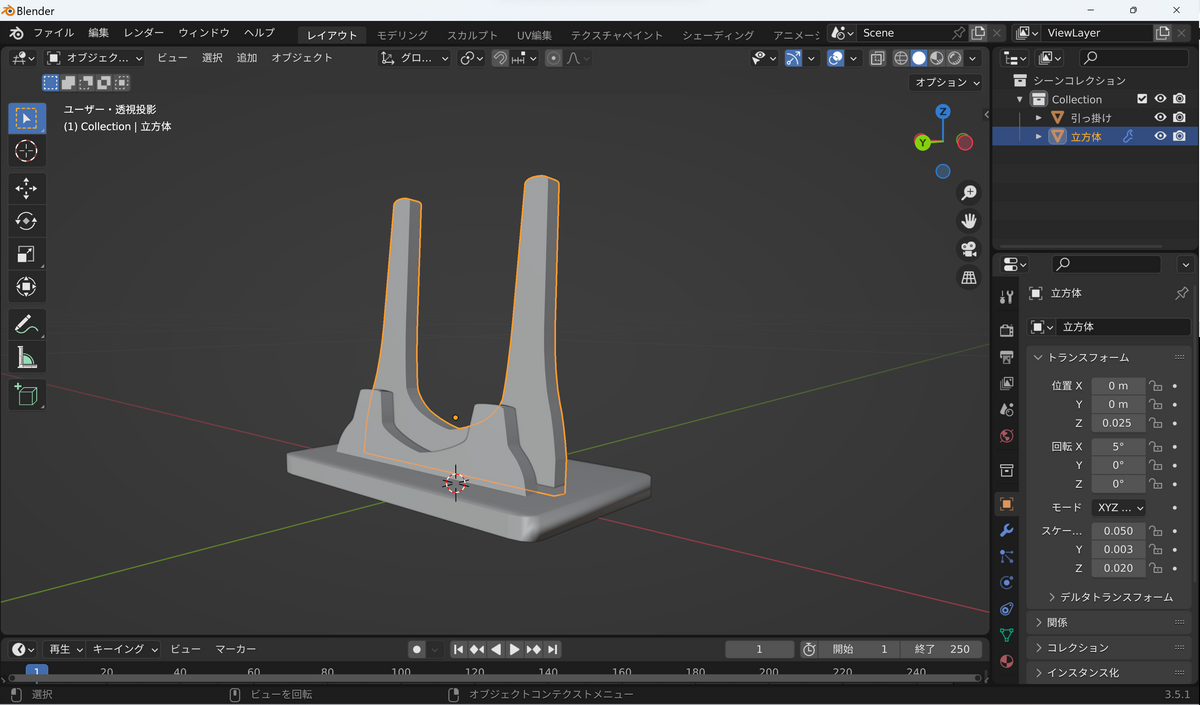Open the Particles properties tab
1200x705 pixels.
pos(1007,556)
